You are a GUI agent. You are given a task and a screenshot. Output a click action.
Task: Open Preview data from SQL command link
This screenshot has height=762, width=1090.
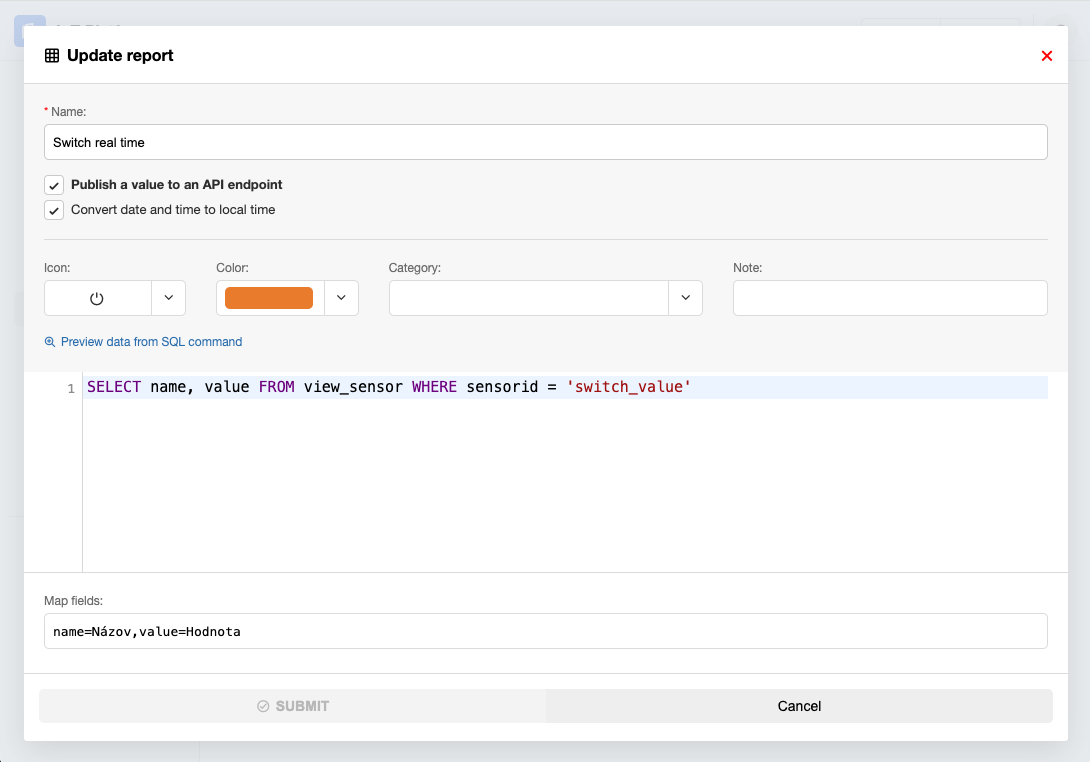(x=151, y=342)
